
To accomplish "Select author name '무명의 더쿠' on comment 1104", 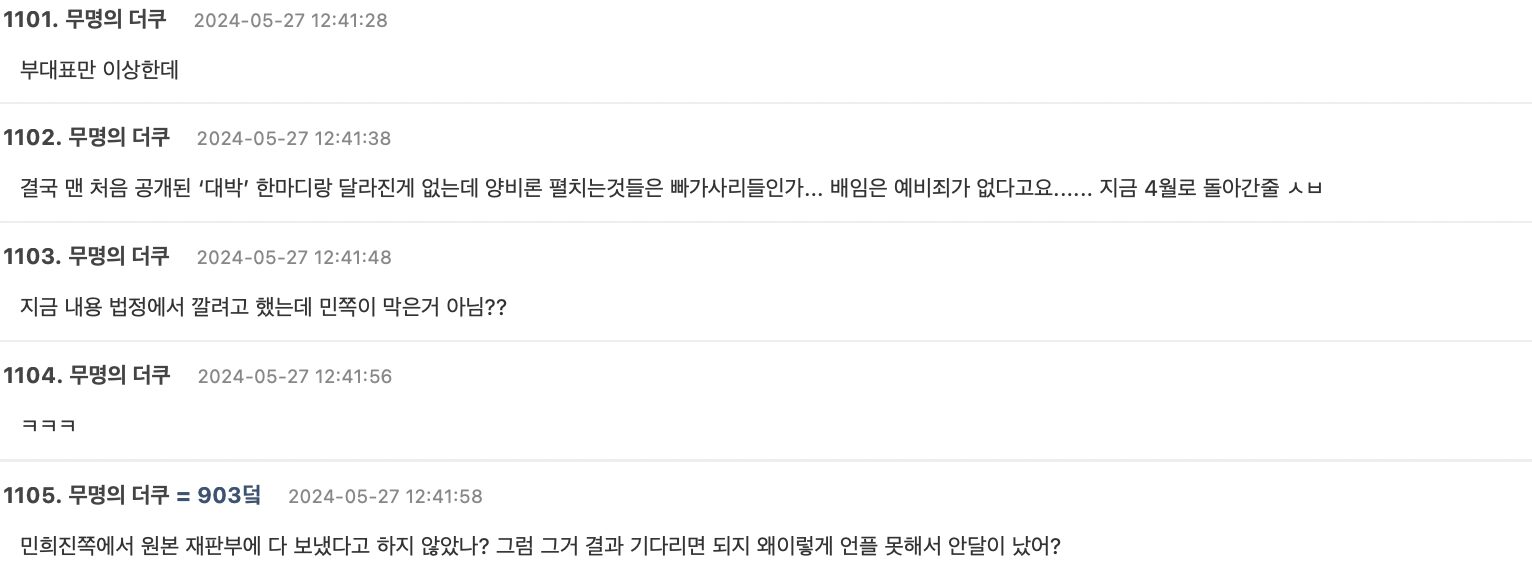I will [119, 375].
